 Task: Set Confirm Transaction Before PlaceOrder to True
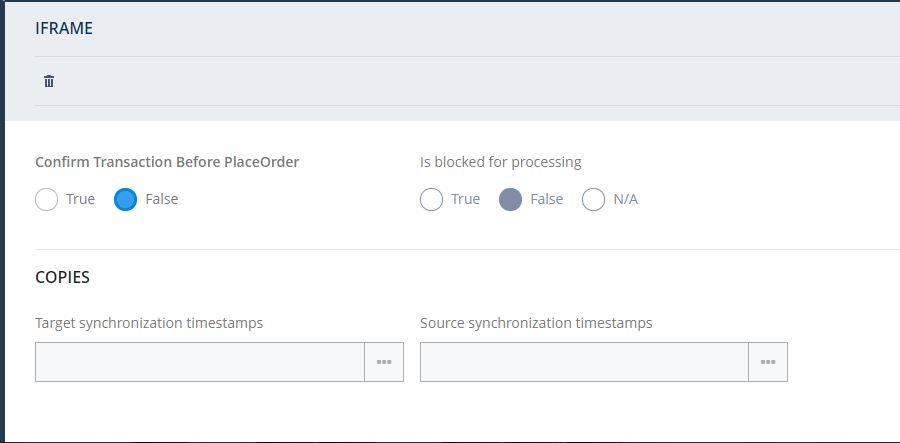click(47, 199)
